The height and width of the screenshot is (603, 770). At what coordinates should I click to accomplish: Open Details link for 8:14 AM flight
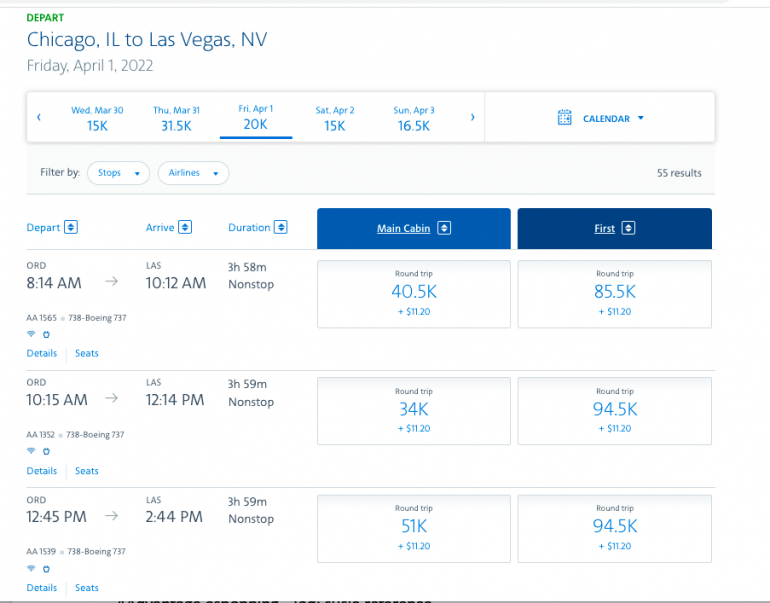(x=42, y=353)
